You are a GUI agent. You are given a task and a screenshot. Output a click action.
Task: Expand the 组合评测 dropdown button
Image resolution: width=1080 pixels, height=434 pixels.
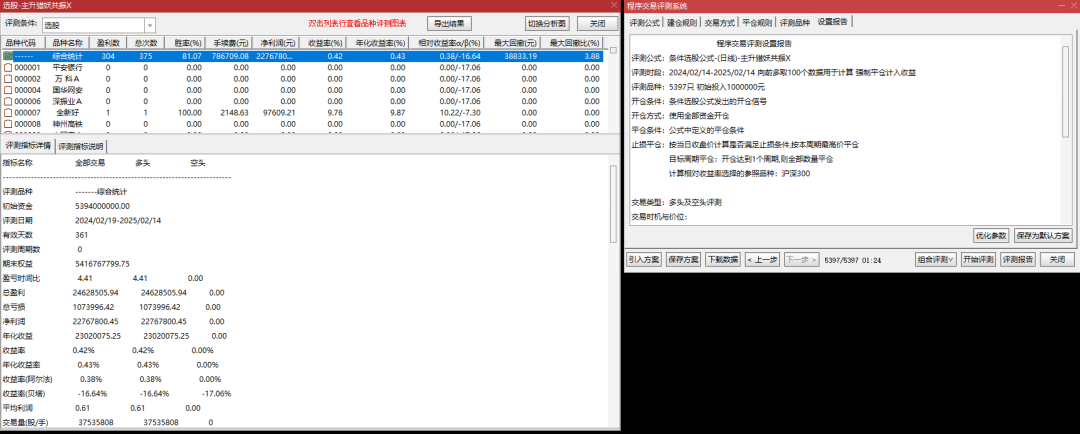(x=936, y=259)
